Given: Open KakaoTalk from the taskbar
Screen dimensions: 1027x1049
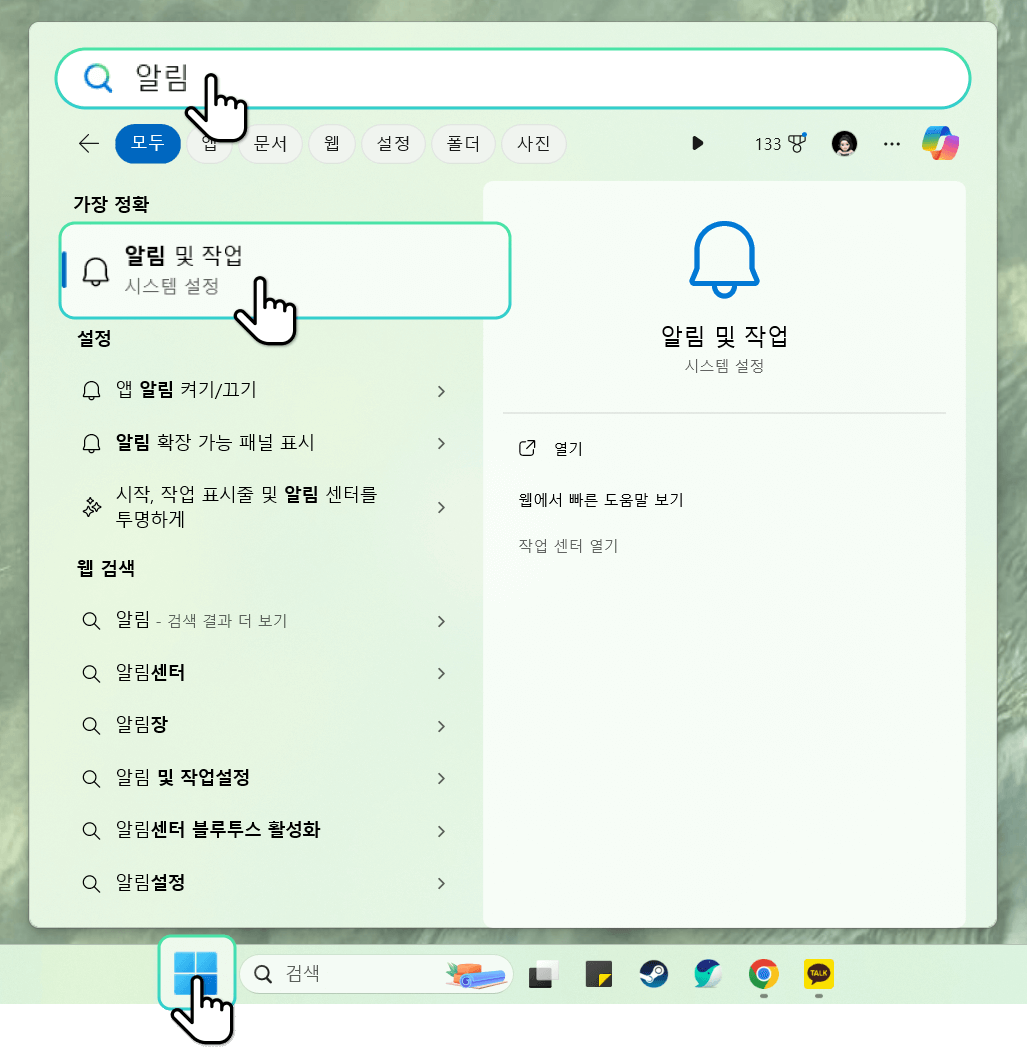Looking at the screenshot, I should tap(818, 973).
